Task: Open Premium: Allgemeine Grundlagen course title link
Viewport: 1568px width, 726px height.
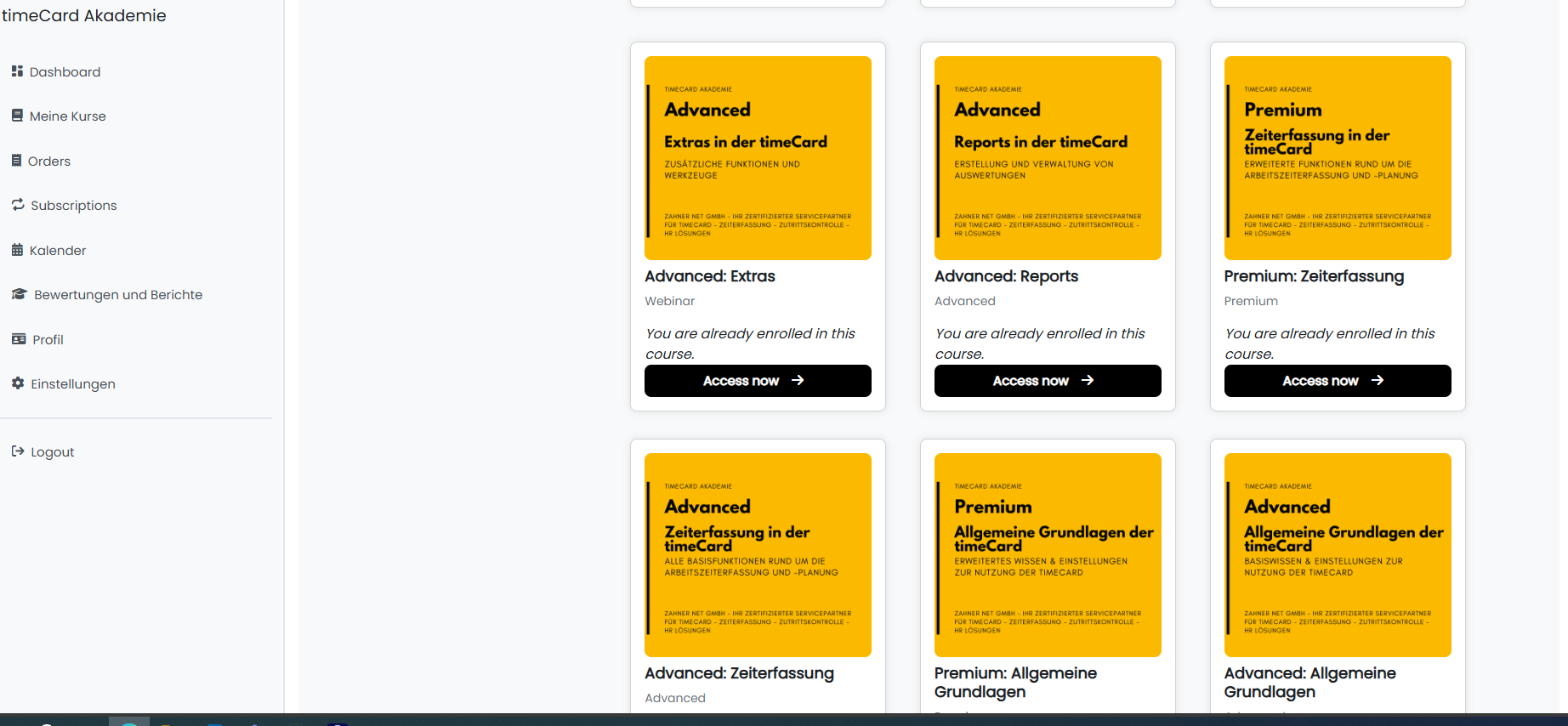Action: coord(1015,683)
